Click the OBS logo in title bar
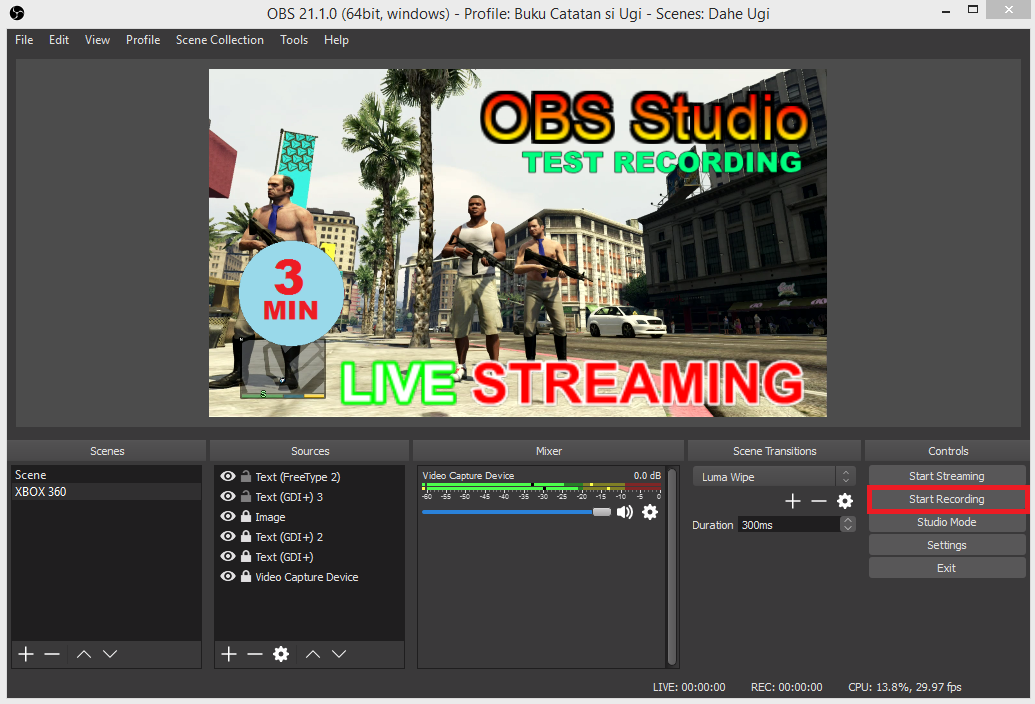 [x=17, y=13]
